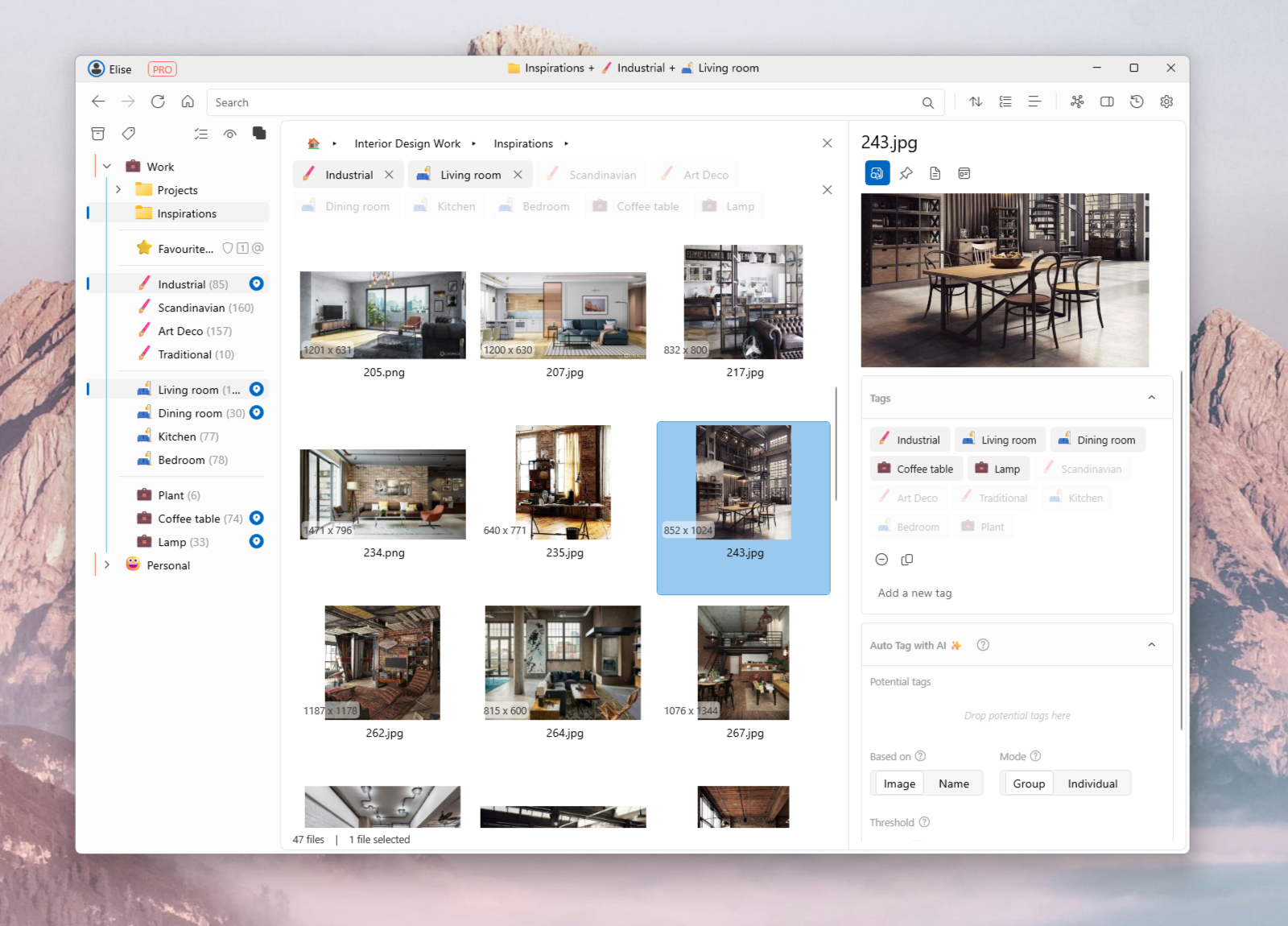
Task: Click Add a new tag
Action: pos(914,593)
